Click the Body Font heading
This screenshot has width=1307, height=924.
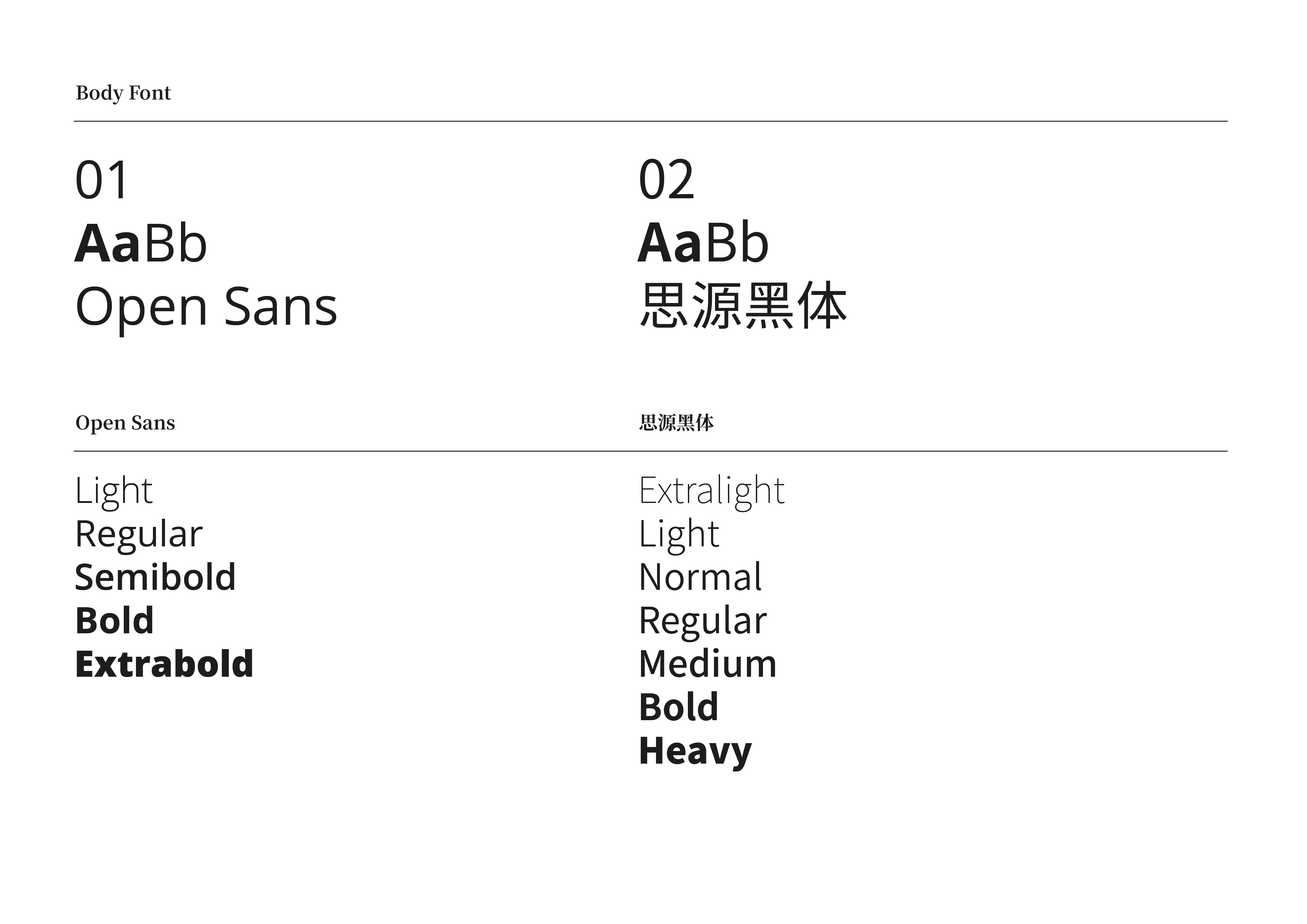click(123, 93)
